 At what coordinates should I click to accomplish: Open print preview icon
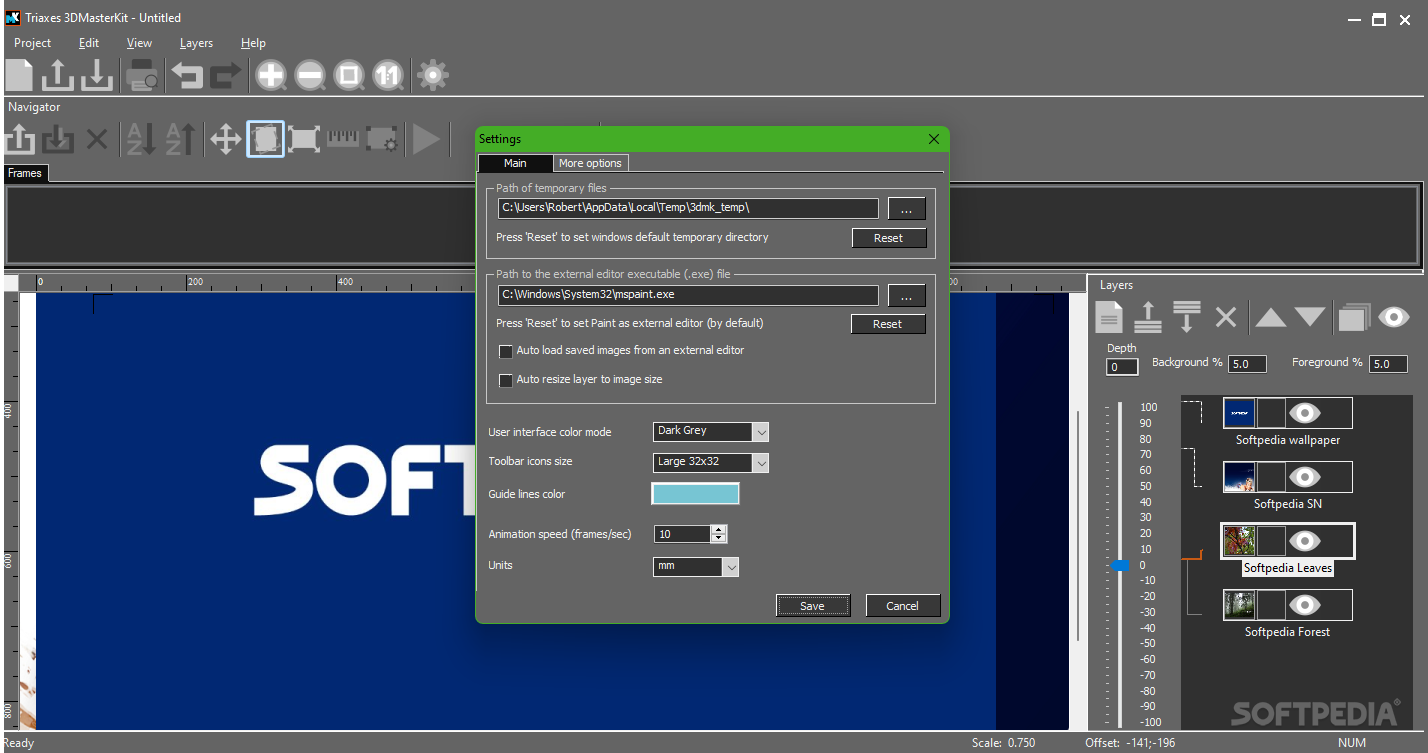coord(144,75)
